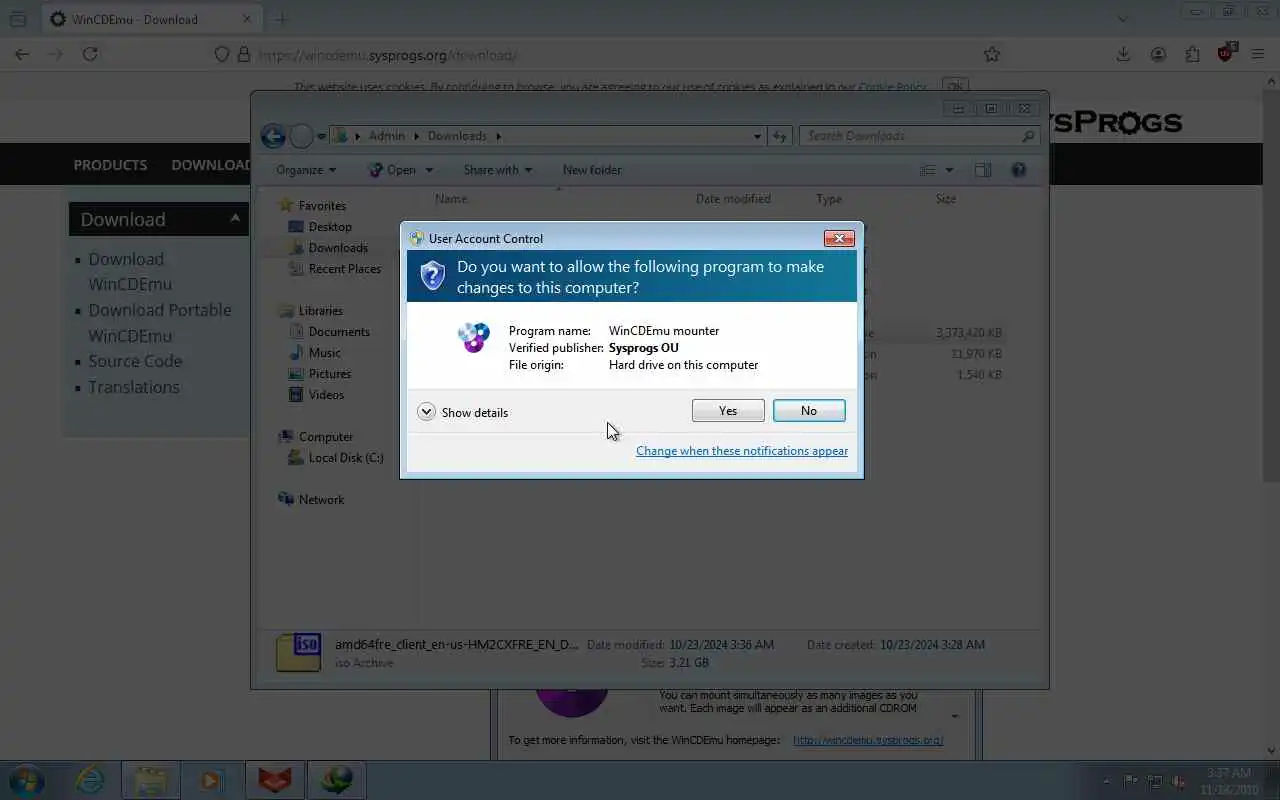The width and height of the screenshot is (1280, 800).
Task: Sort files by Name column
Action: [451, 199]
